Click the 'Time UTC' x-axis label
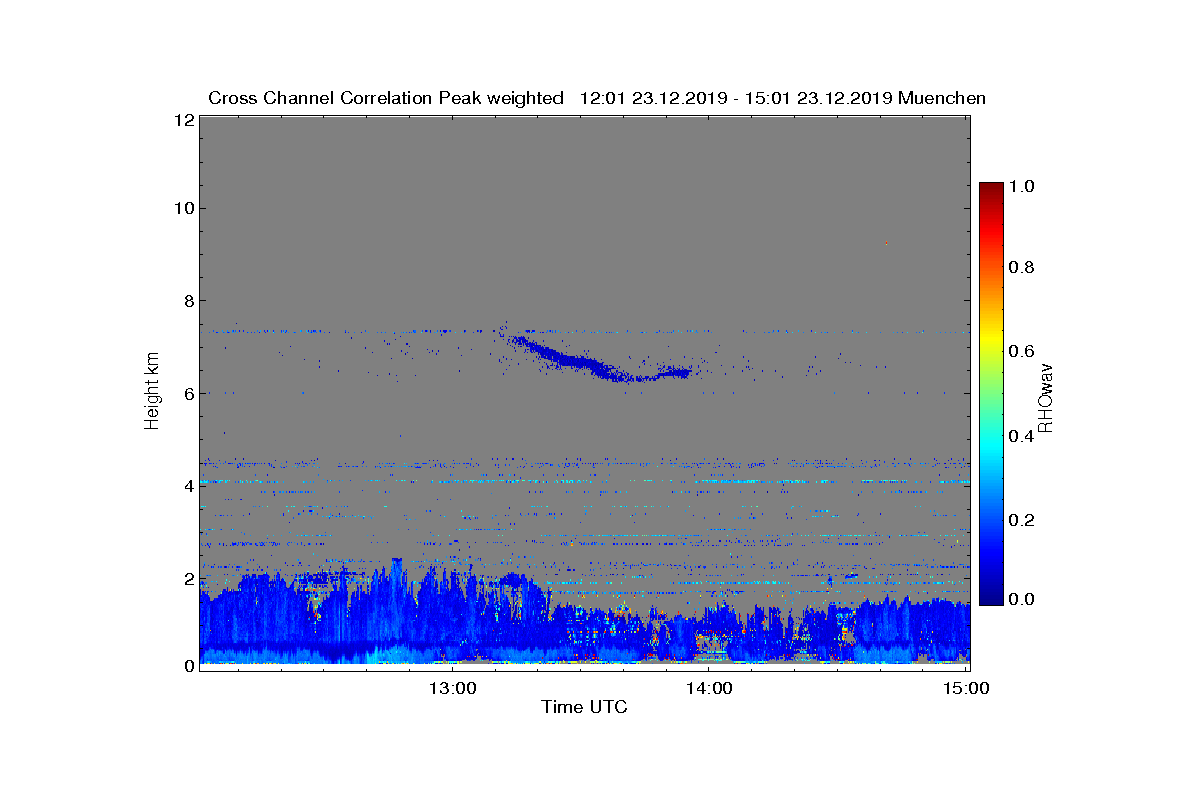 (x=585, y=708)
